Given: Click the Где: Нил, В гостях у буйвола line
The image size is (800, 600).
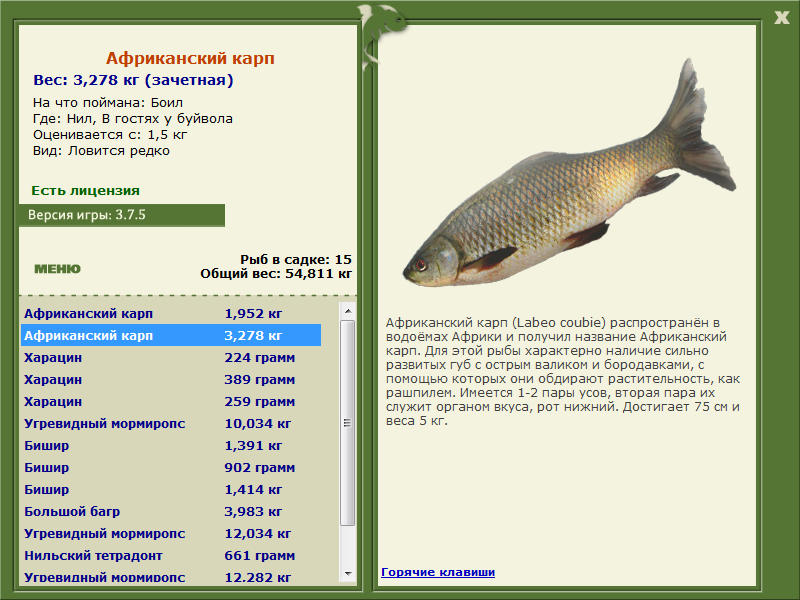Looking at the screenshot, I should [x=133, y=119].
